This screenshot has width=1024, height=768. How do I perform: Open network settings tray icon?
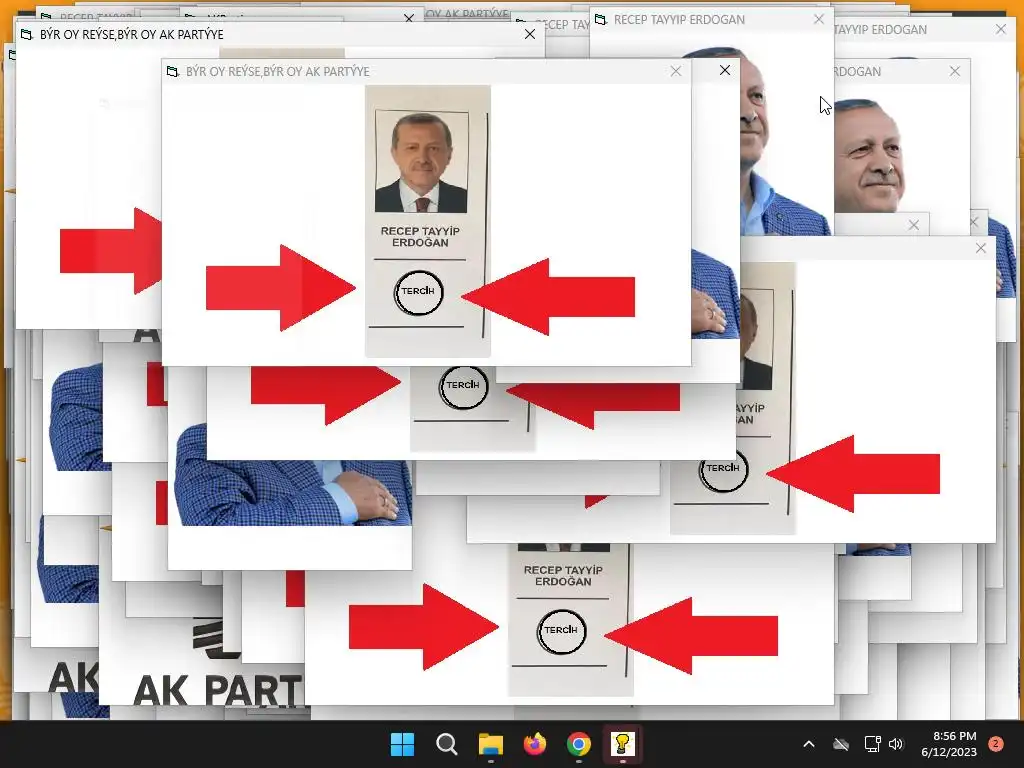tap(872, 744)
